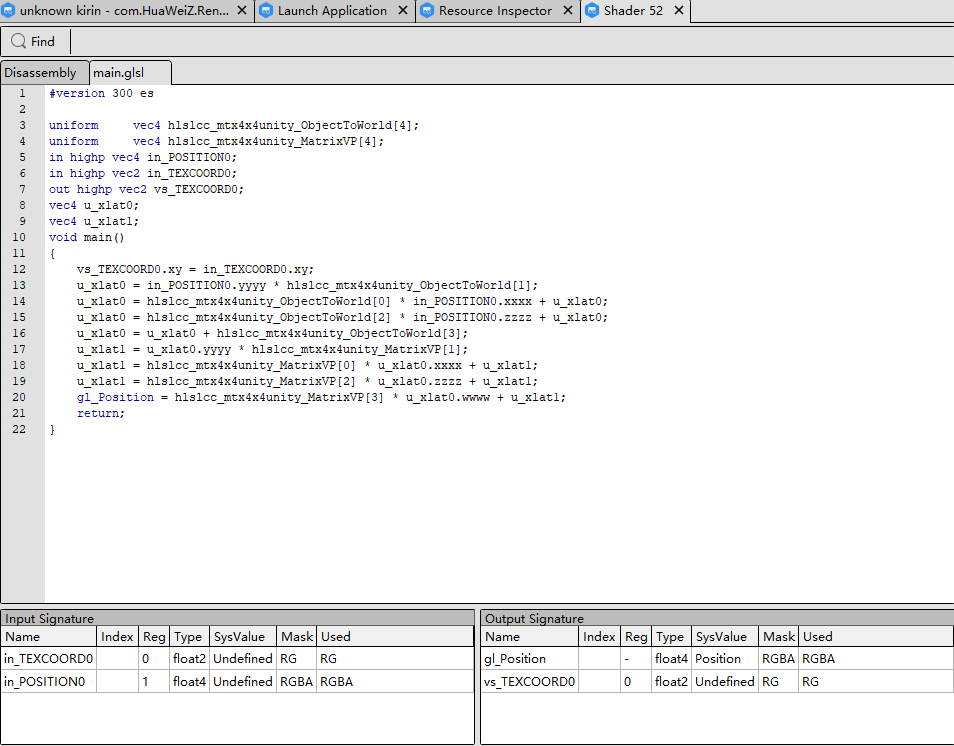
Task: Click the RenderDoc icon on Launch Application tab
Action: point(264,11)
